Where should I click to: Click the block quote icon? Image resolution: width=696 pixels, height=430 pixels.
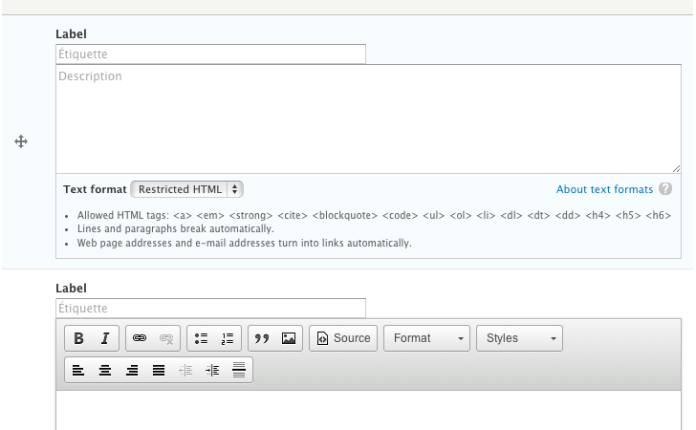coord(260,338)
